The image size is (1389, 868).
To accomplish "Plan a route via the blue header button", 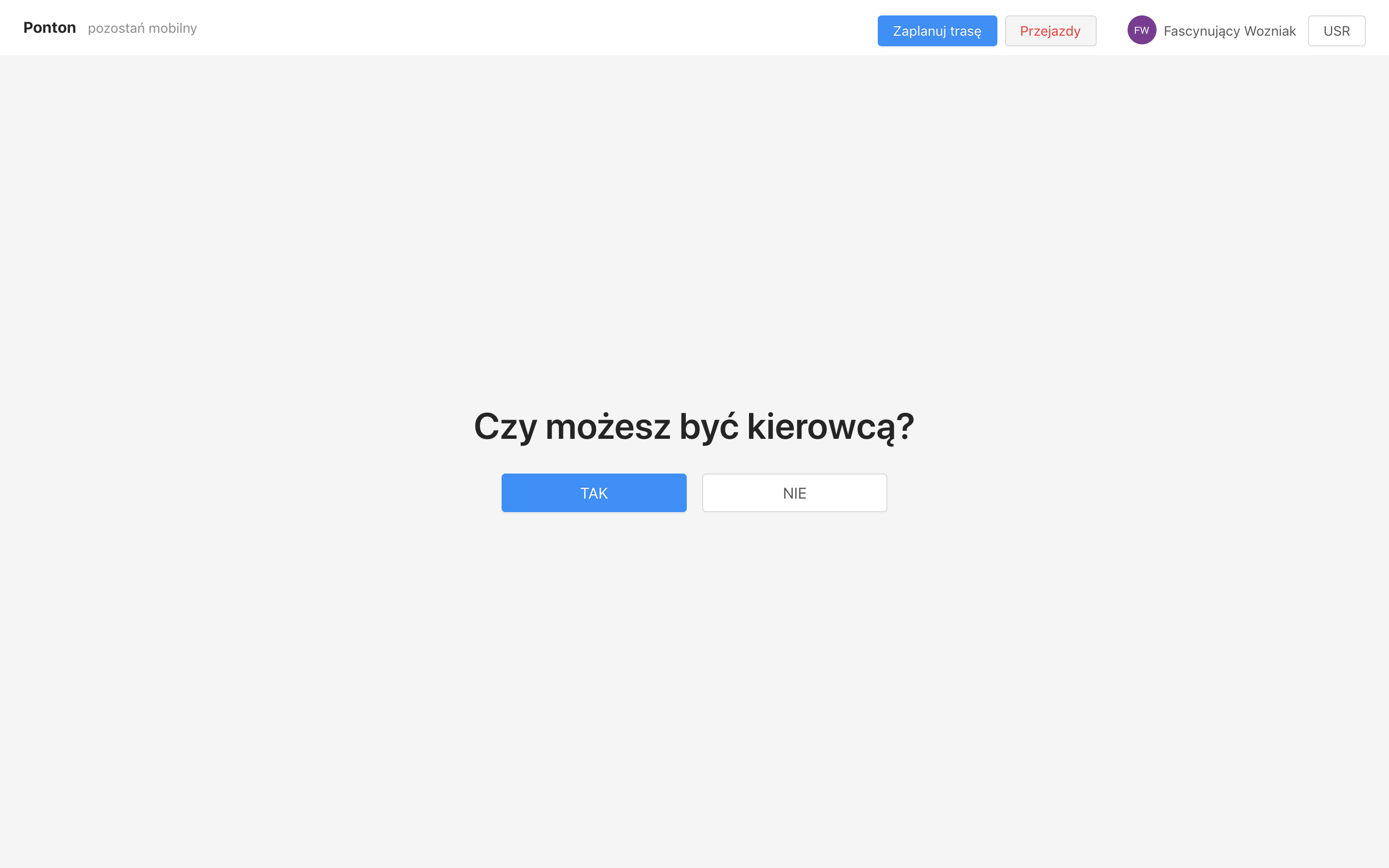I will tap(937, 31).
